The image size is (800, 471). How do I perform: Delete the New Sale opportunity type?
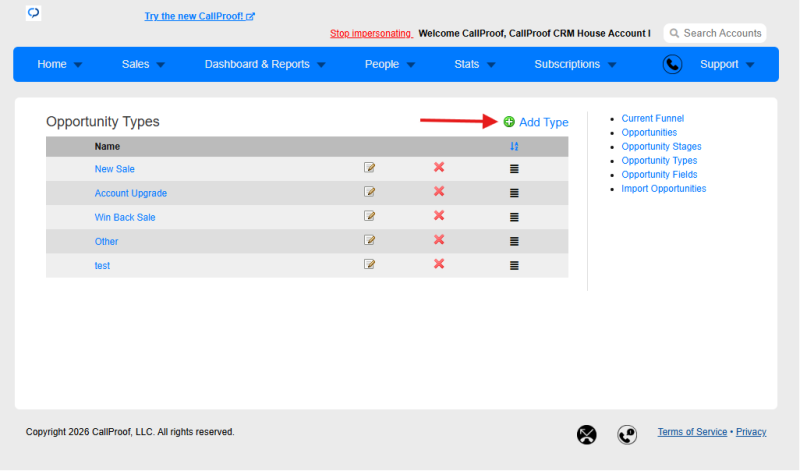pos(439,167)
